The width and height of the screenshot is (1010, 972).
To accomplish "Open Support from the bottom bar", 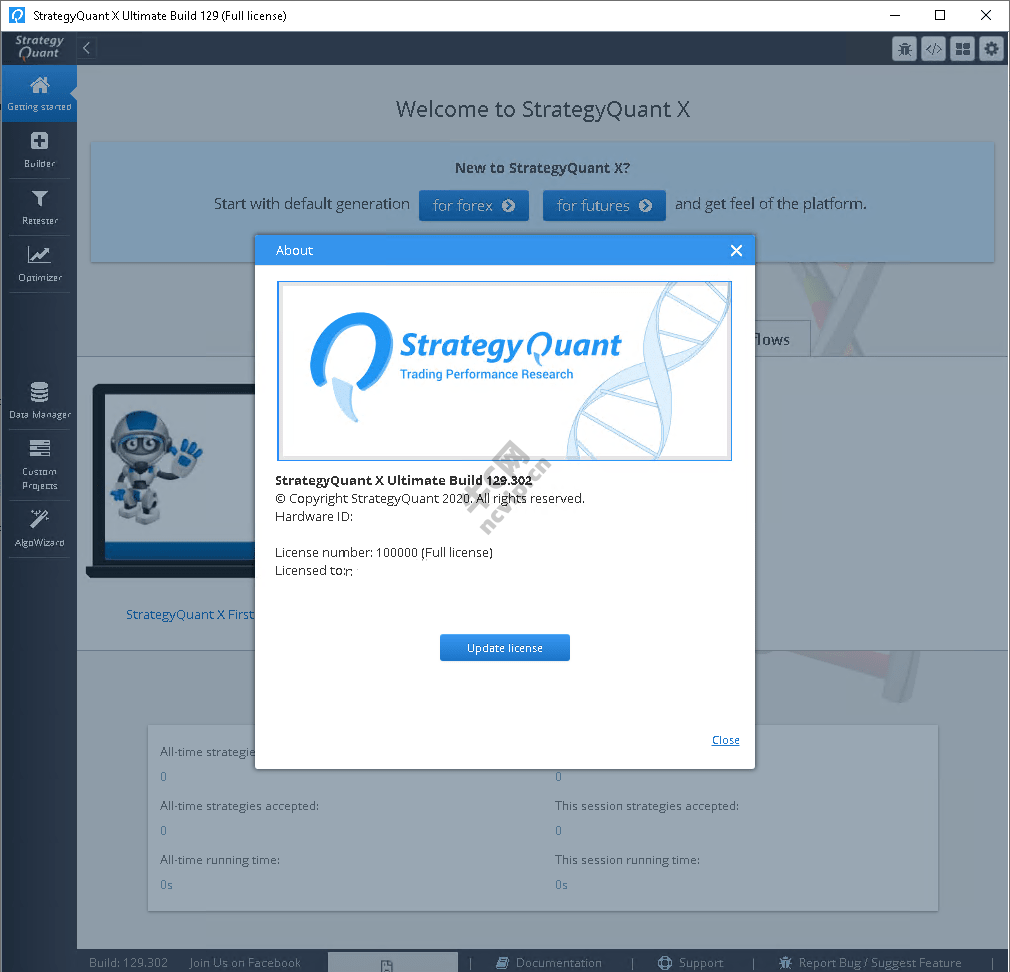I will [x=691, y=962].
